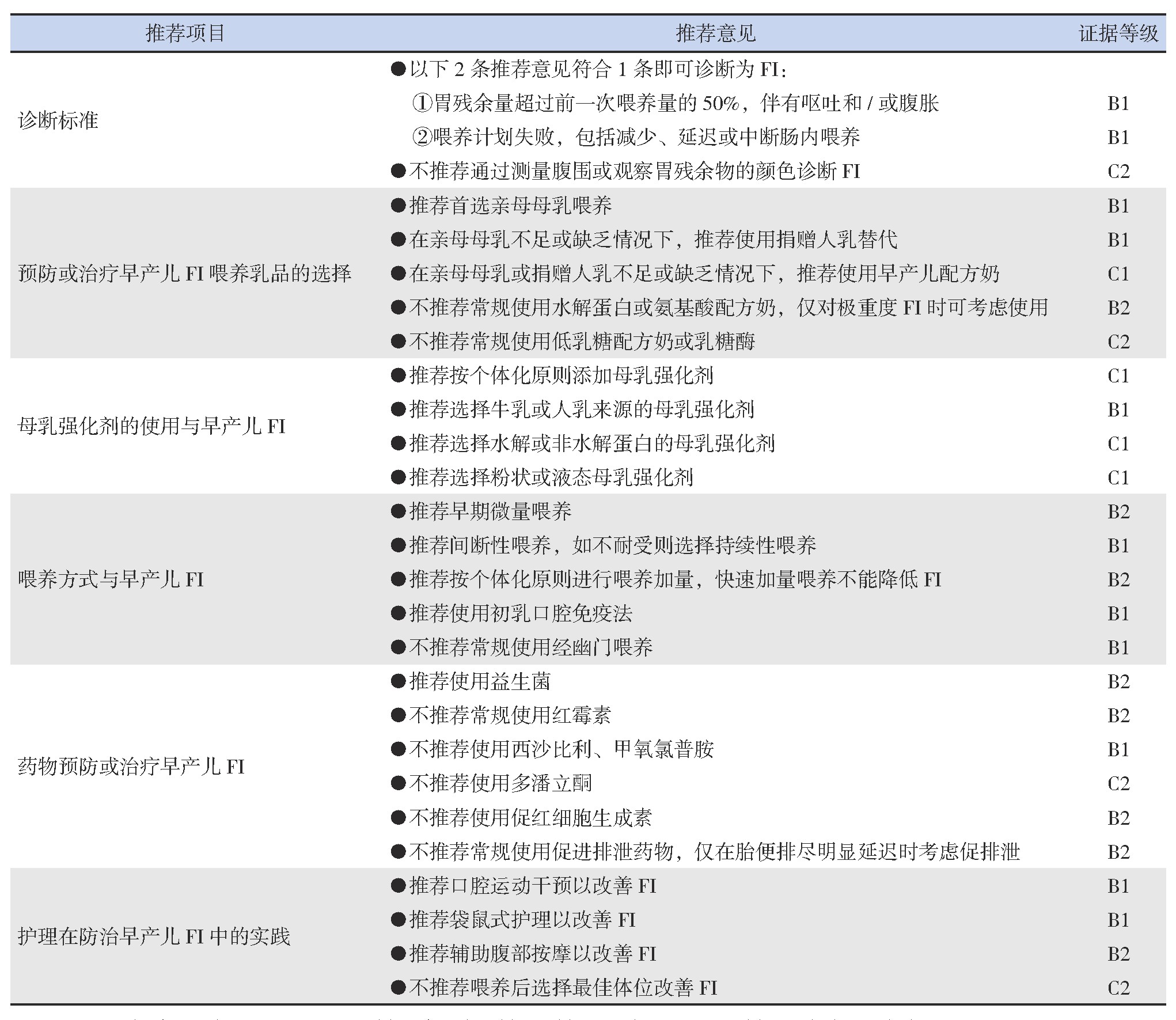Click the B1 grade for 牛乳或人乳来源 row
Image resolution: width=1176 pixels, height=1020 pixels.
(1118, 410)
